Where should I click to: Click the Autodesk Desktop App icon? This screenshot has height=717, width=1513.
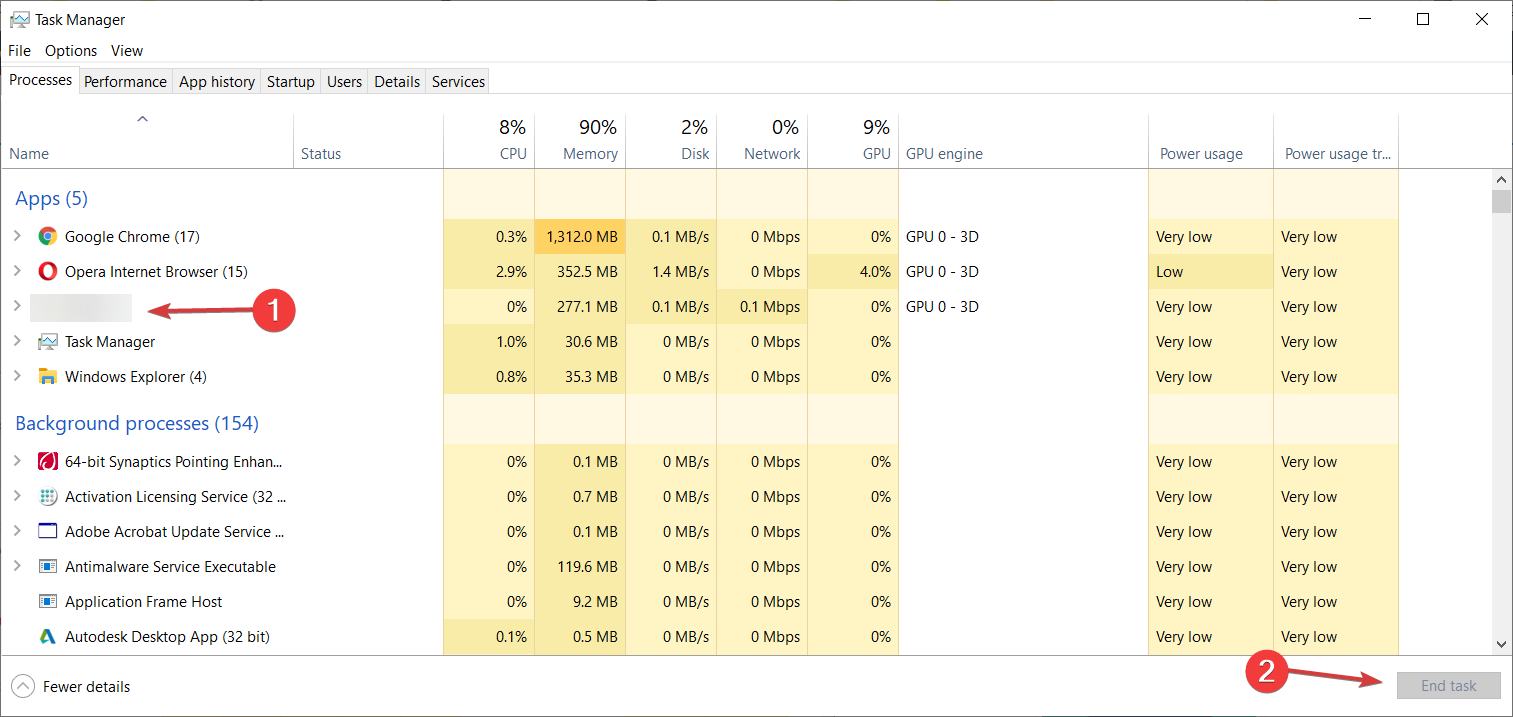click(x=47, y=637)
